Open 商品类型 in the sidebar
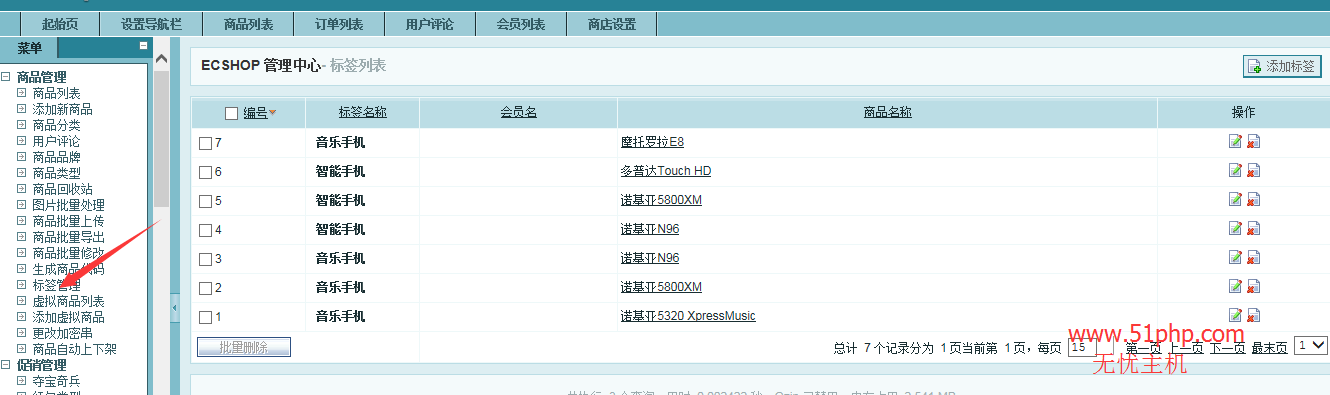1330x395 pixels. (56, 173)
